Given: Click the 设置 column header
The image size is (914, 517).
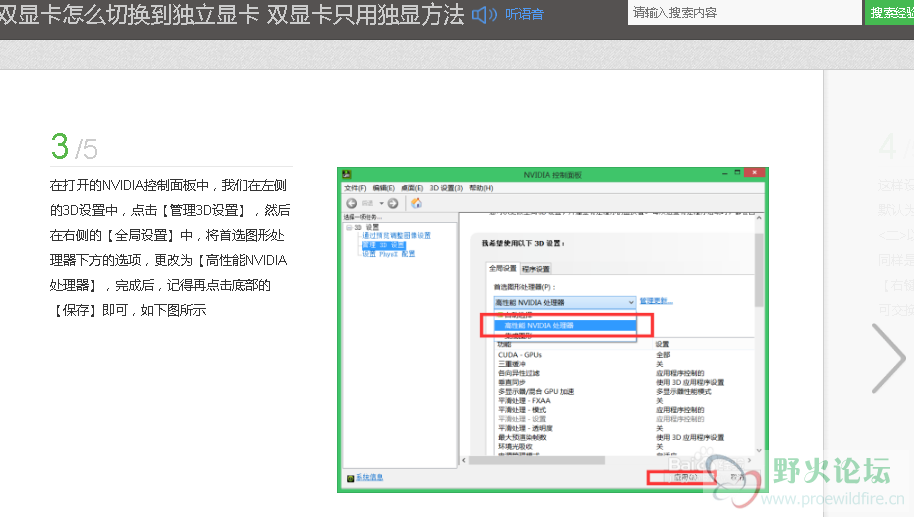Looking at the screenshot, I should click(x=662, y=344).
